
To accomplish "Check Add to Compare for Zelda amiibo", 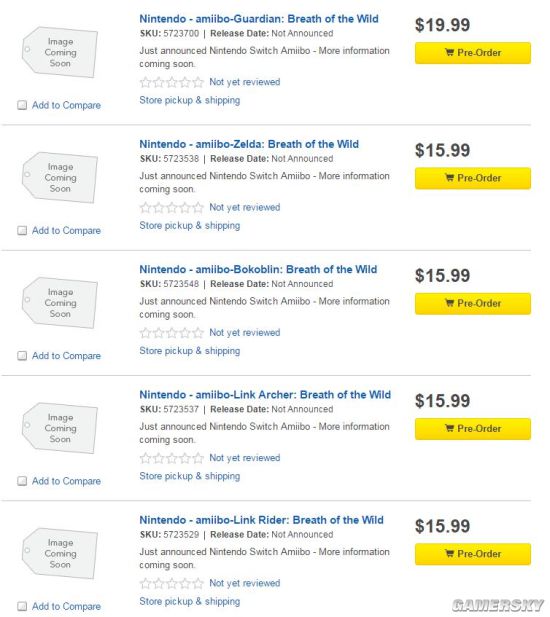I will pos(22,230).
